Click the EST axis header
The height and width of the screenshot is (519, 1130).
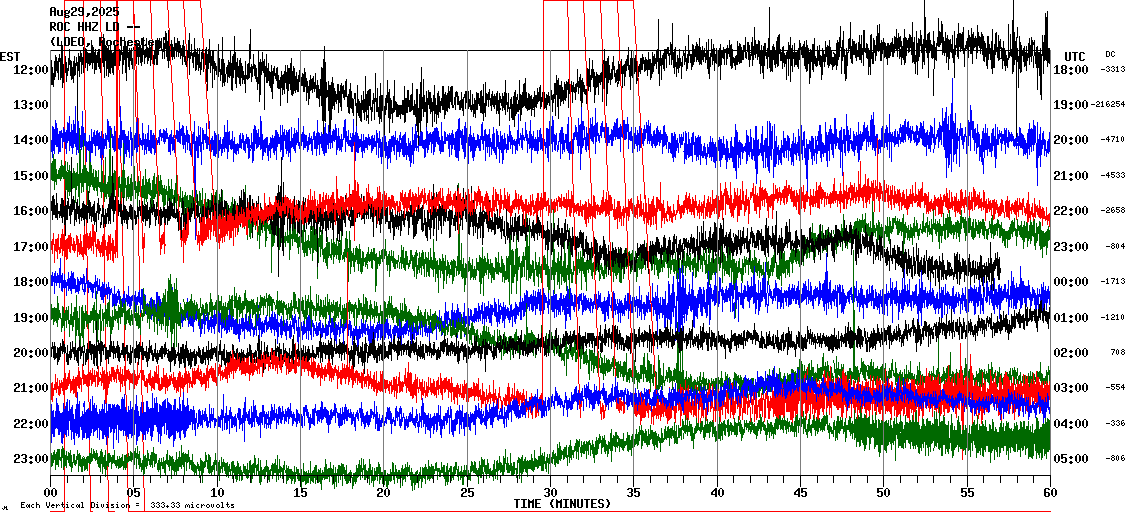(x=10, y=56)
